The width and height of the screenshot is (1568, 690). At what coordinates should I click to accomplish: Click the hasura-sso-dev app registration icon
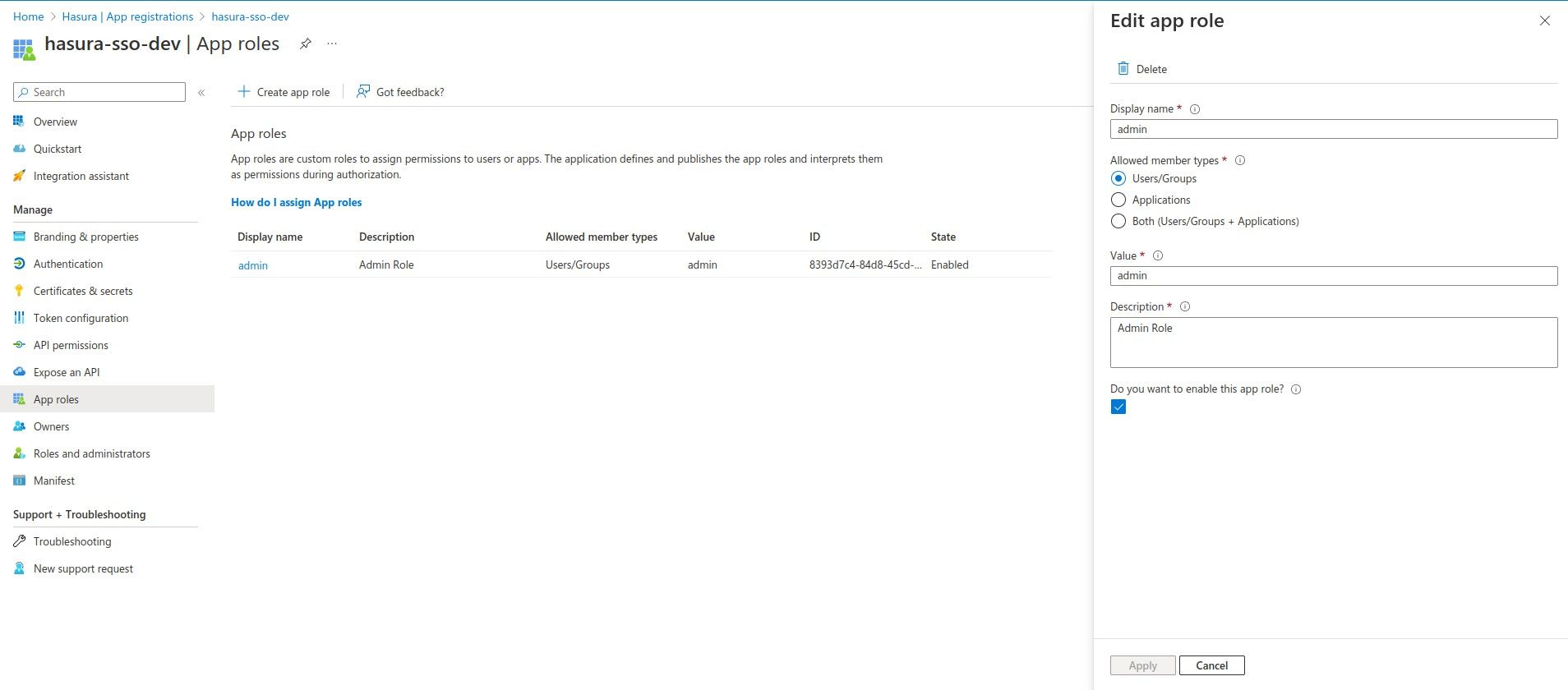point(24,49)
